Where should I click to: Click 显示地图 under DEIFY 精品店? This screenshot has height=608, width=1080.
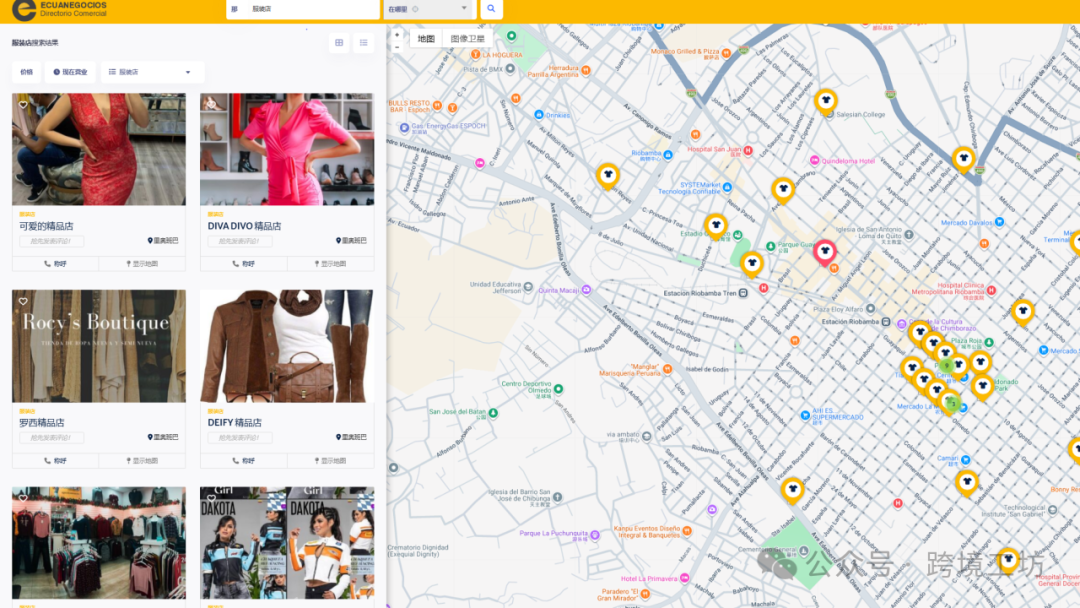tap(330, 461)
